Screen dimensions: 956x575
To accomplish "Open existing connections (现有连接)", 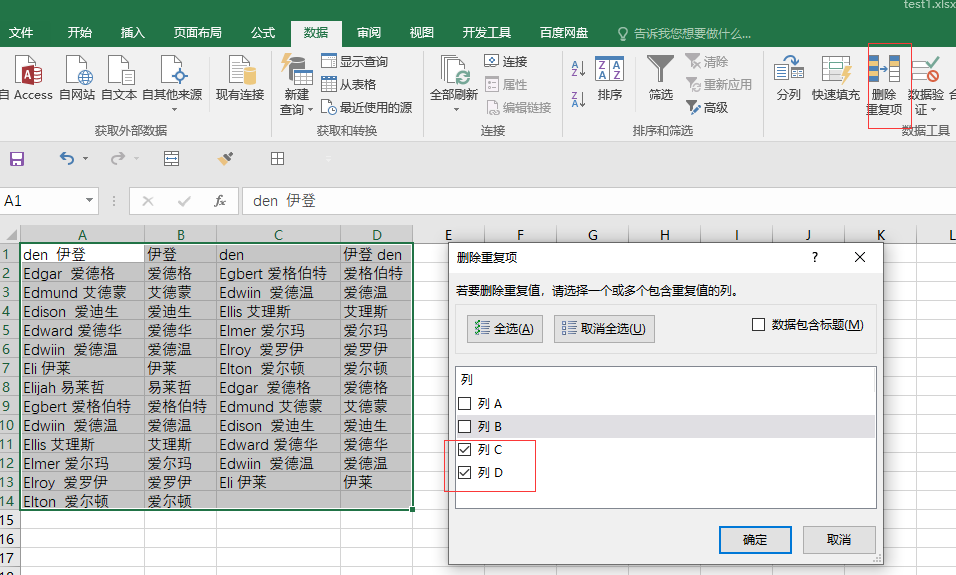I will point(240,77).
